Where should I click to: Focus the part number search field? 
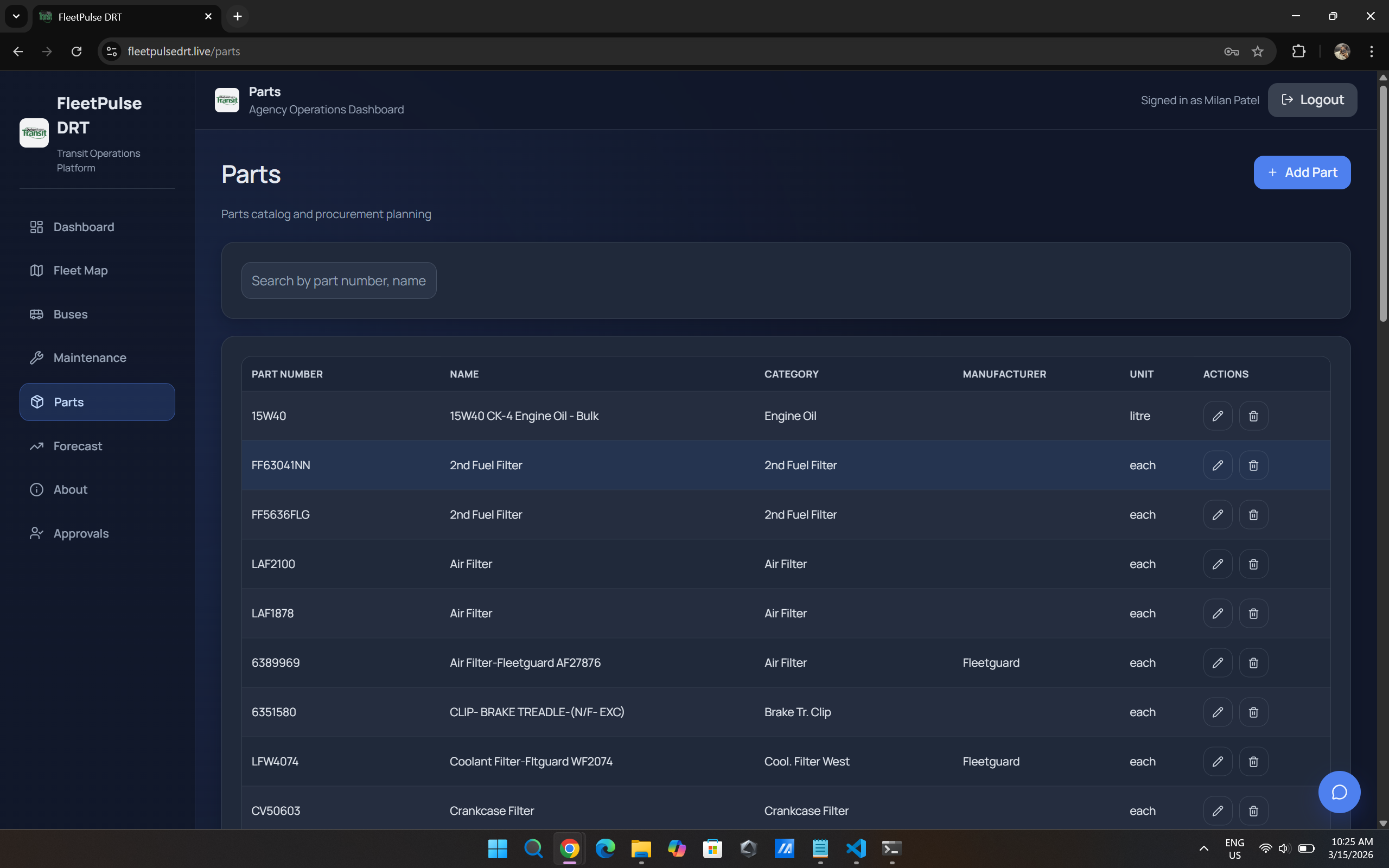pos(339,280)
